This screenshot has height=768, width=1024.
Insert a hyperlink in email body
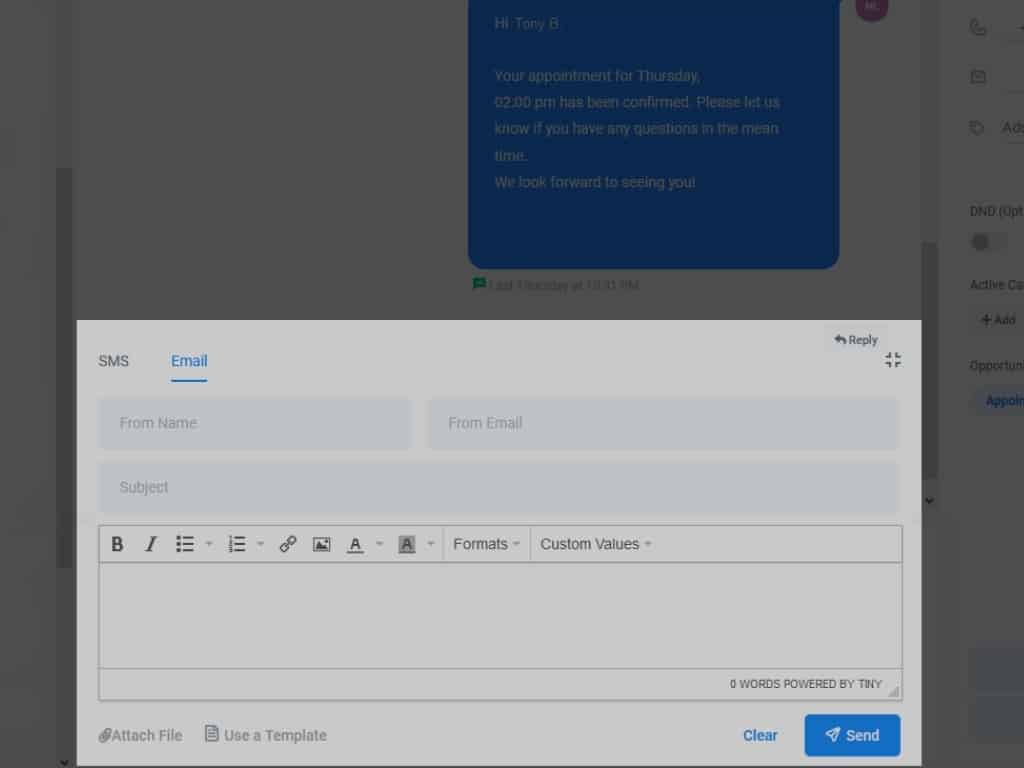288,544
